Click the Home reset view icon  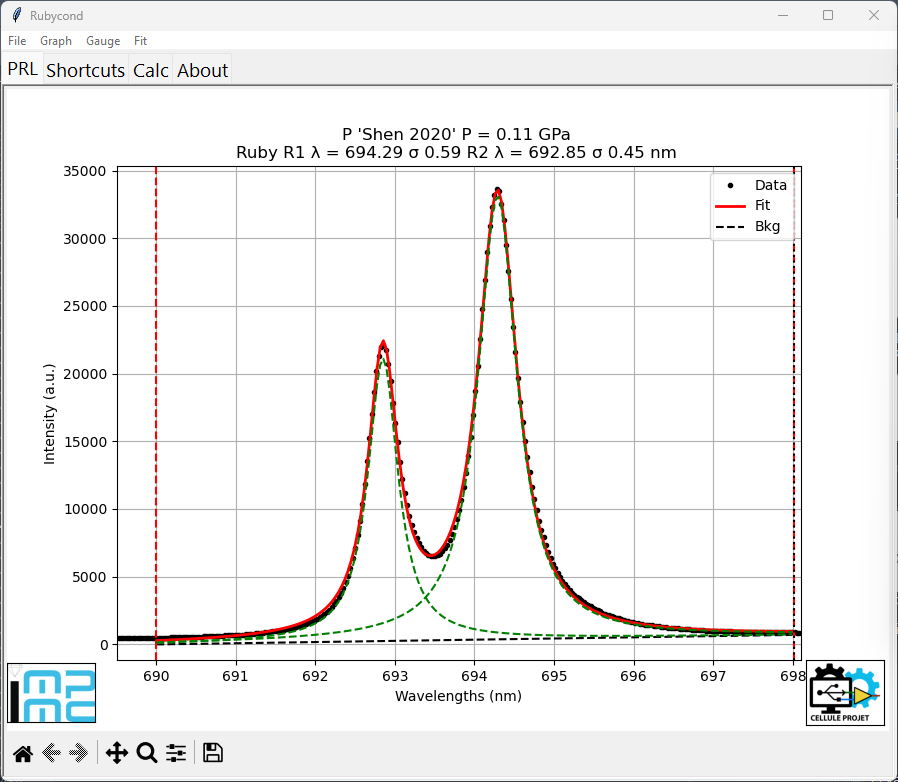(x=23, y=753)
